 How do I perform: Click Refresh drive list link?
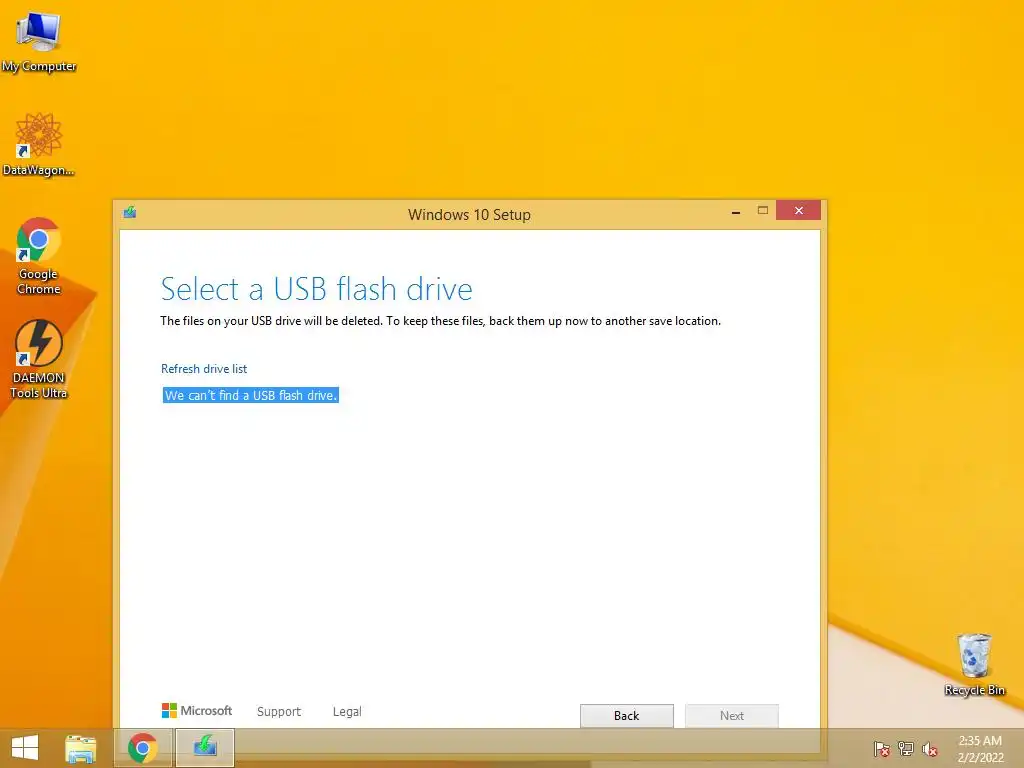pyautogui.click(x=204, y=368)
